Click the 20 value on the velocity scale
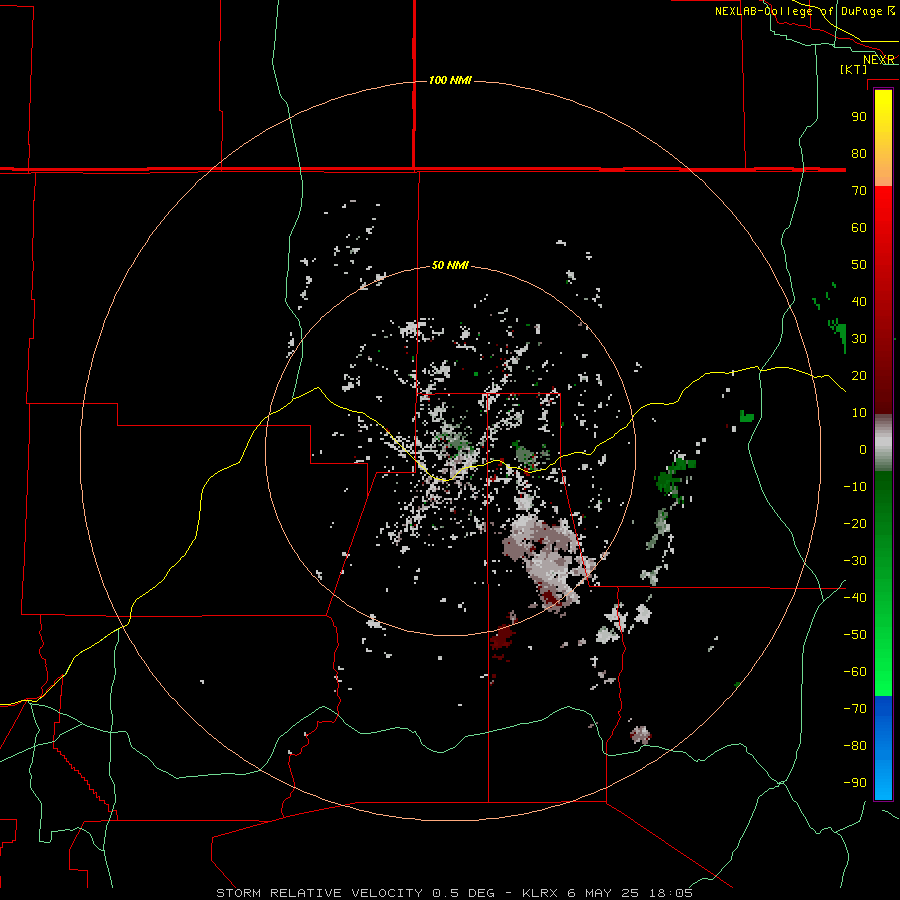The width and height of the screenshot is (900, 900). click(x=859, y=375)
